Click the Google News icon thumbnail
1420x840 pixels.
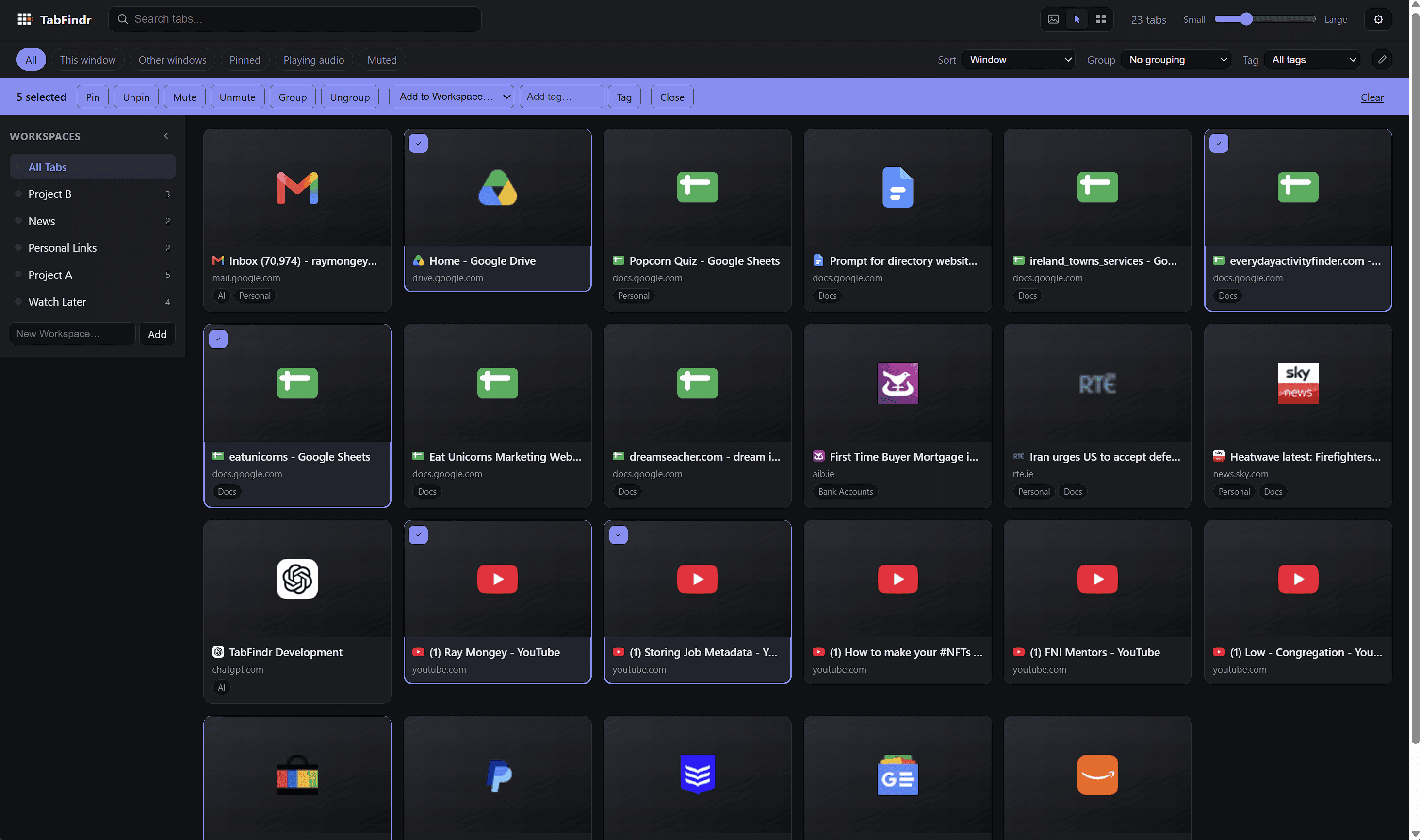click(898, 775)
